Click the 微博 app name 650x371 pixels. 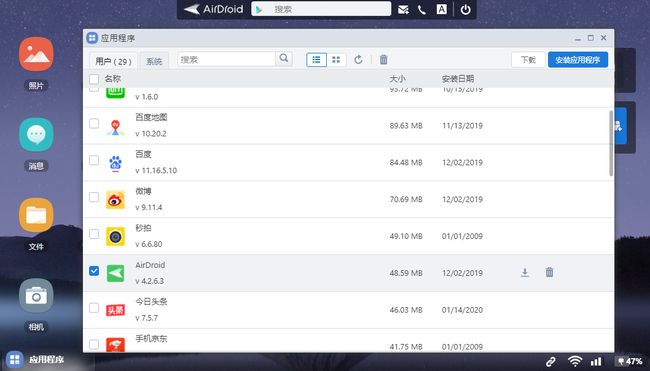[x=143, y=191]
